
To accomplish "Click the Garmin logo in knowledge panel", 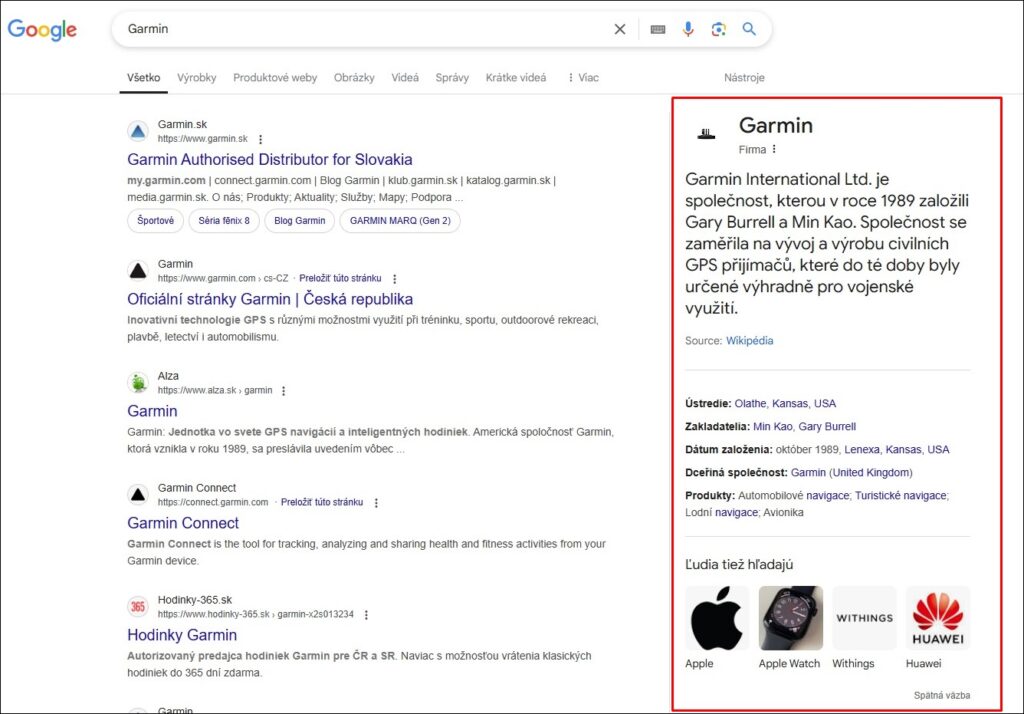I will pyautogui.click(x=706, y=134).
